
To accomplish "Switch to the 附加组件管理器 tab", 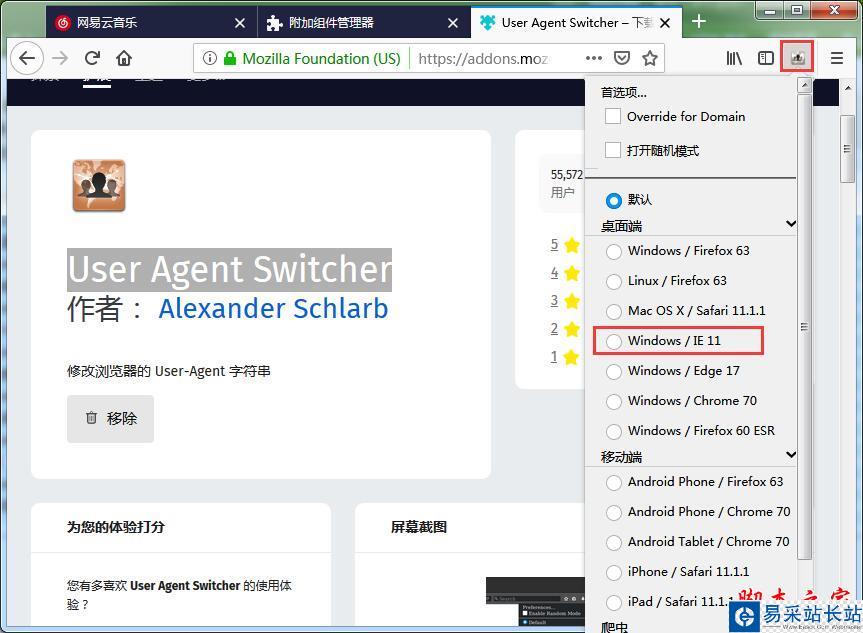I will pyautogui.click(x=363, y=23).
